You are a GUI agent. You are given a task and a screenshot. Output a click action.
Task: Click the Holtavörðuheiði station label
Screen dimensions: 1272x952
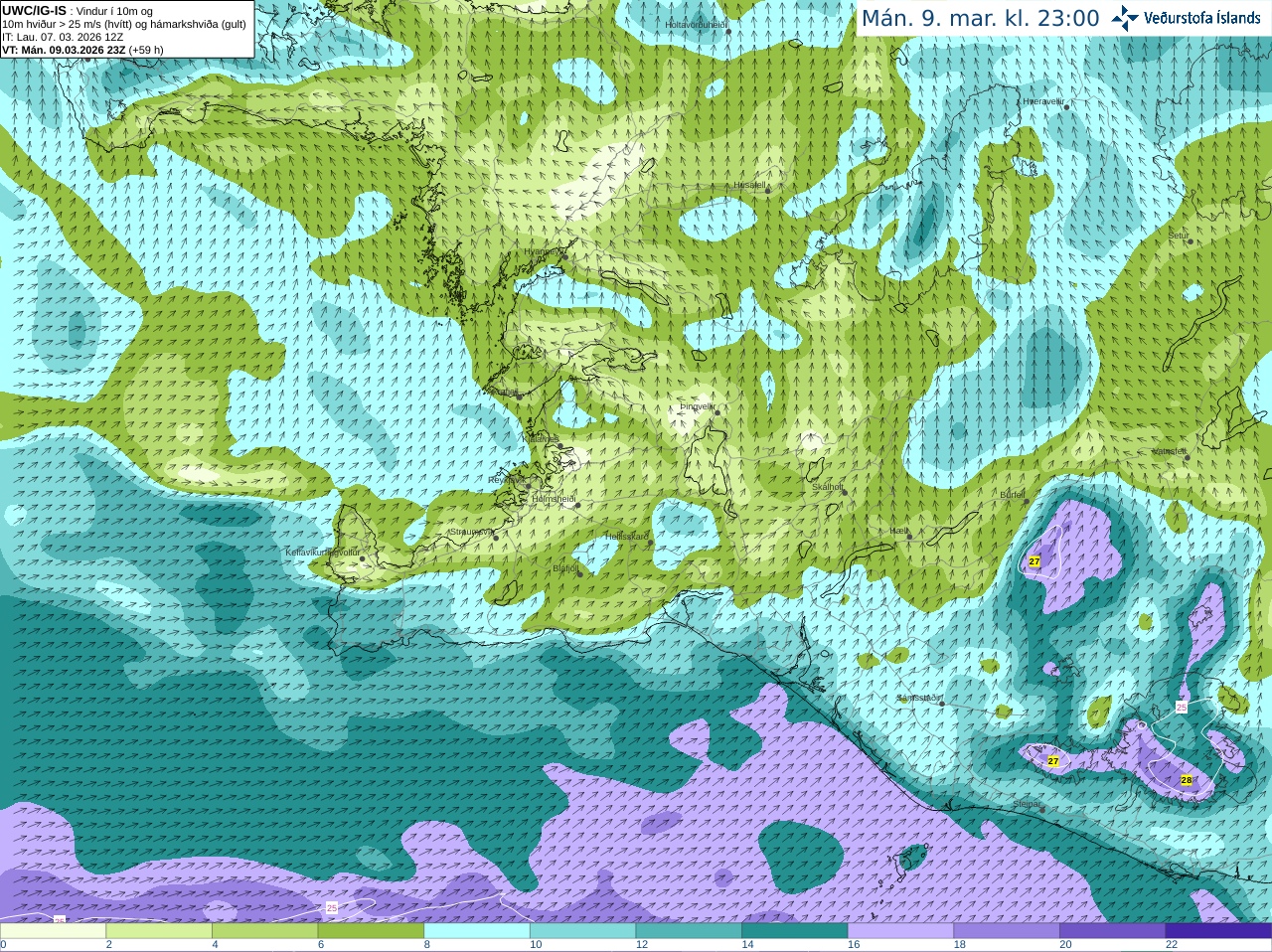point(697,23)
